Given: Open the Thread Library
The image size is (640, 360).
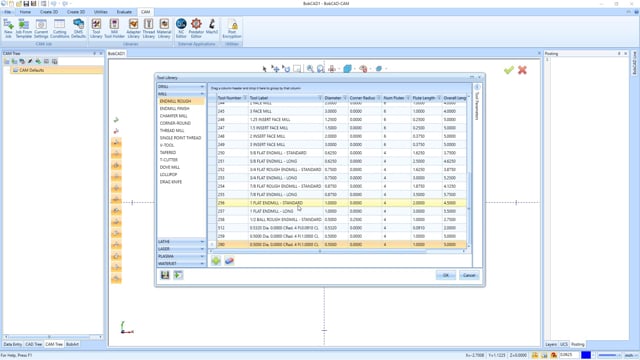Looking at the screenshot, I should (x=149, y=29).
